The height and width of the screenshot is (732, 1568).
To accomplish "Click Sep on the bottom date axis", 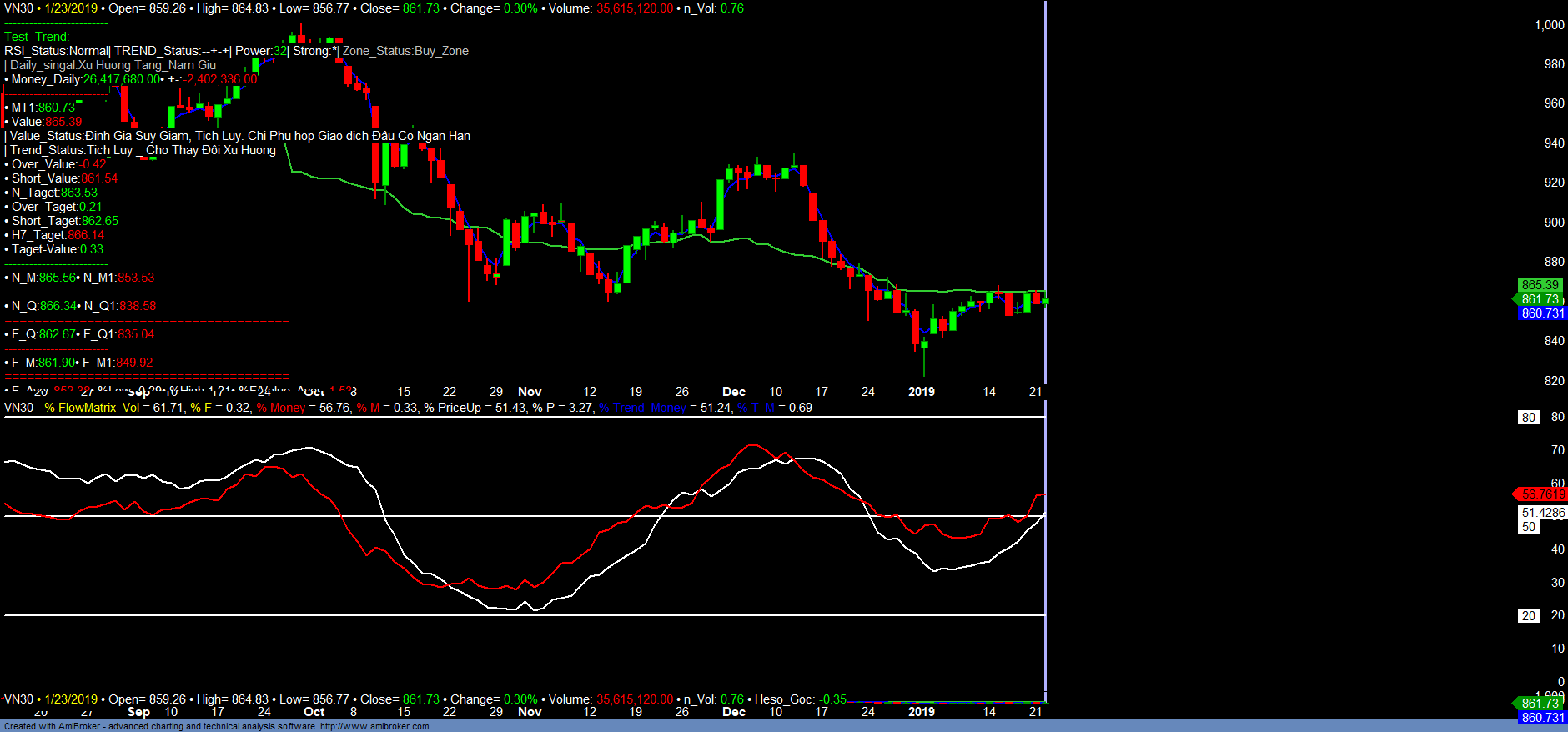I will [138, 712].
